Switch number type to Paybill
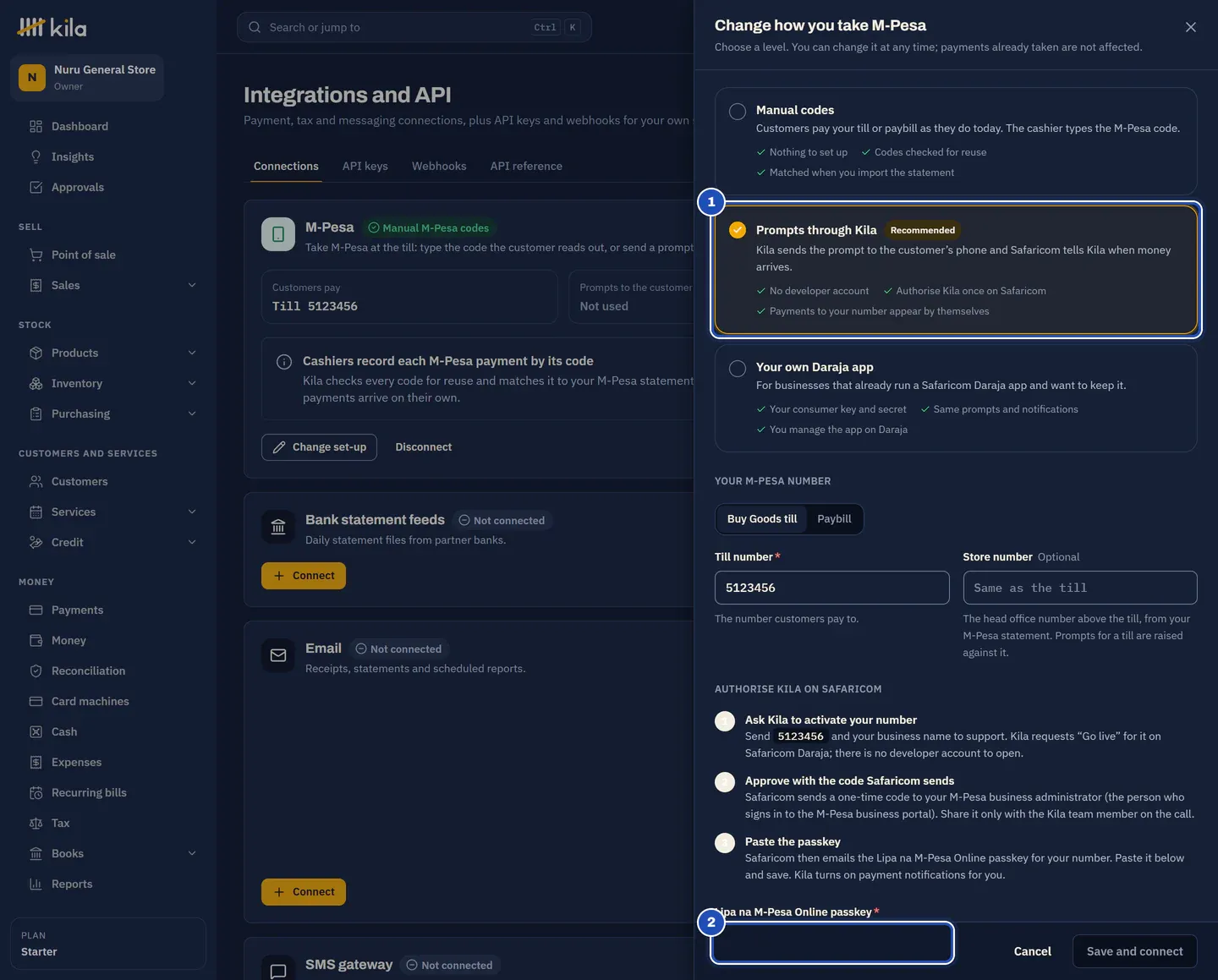The image size is (1218, 980). (834, 519)
